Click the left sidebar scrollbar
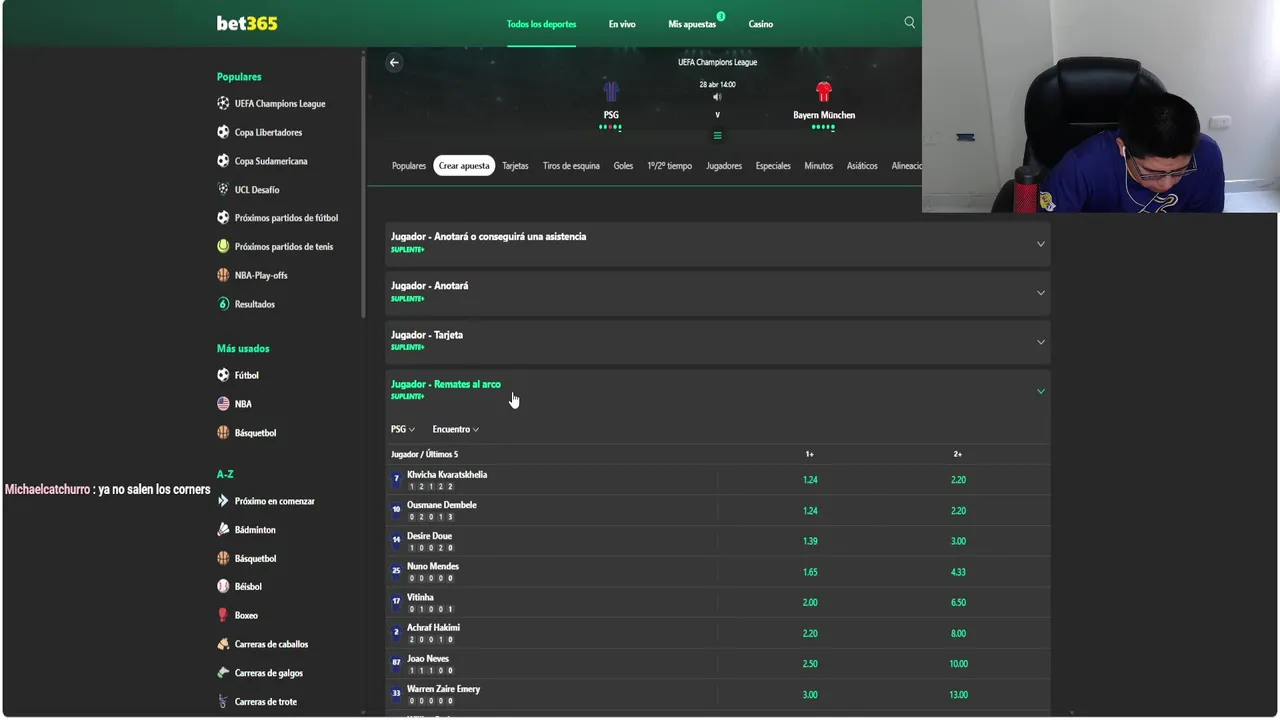This screenshot has height=720, width=1280. tap(363, 185)
